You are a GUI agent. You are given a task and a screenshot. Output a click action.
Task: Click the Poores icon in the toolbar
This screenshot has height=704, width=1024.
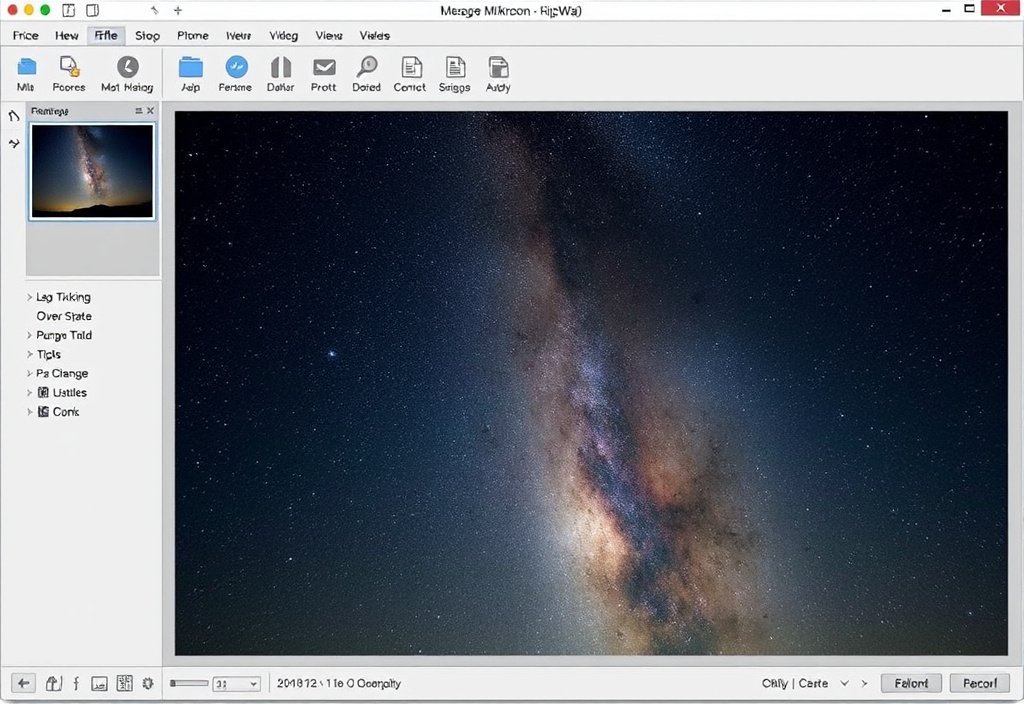[68, 73]
